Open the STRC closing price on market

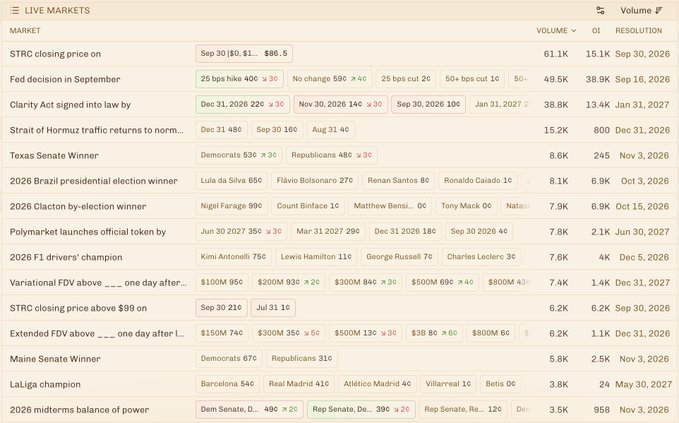pyautogui.click(x=55, y=54)
